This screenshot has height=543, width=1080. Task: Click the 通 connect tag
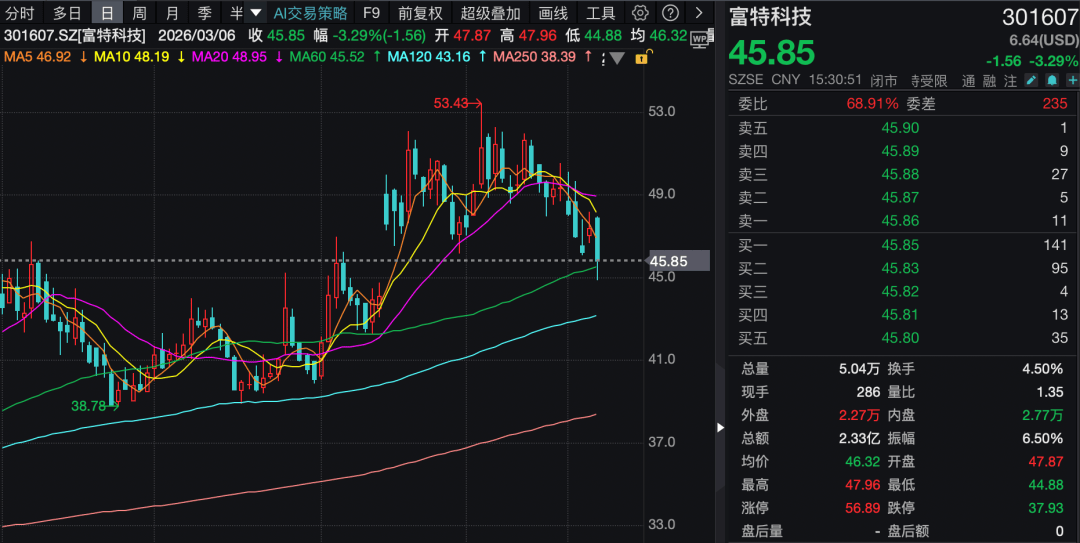(x=968, y=80)
